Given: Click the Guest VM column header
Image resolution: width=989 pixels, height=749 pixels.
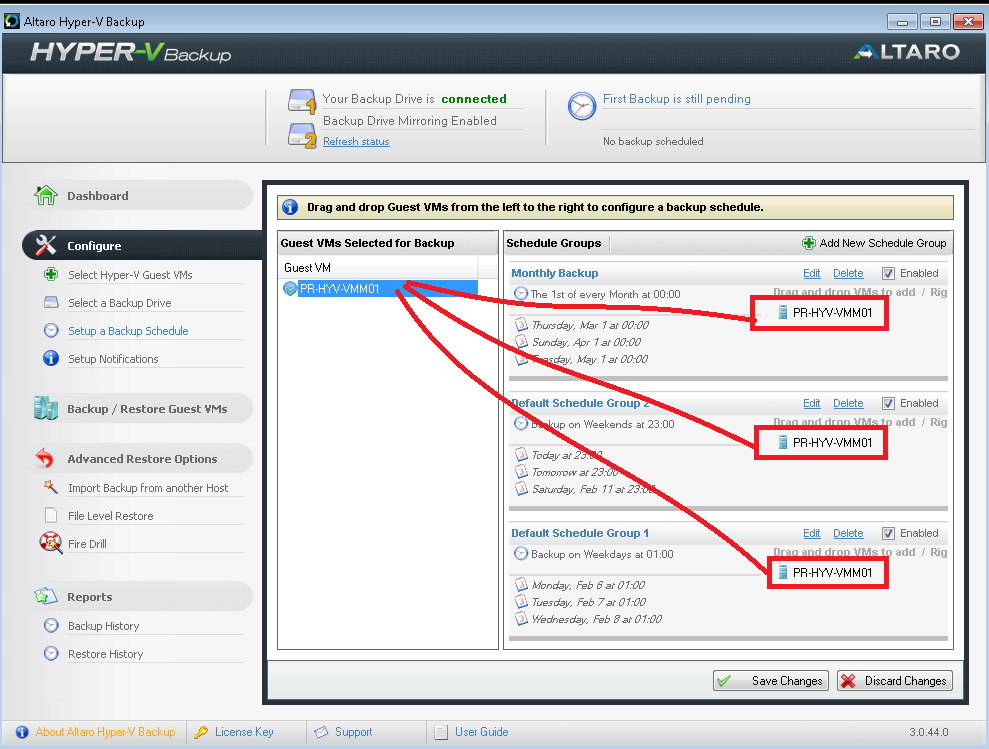Looking at the screenshot, I should tap(378, 268).
